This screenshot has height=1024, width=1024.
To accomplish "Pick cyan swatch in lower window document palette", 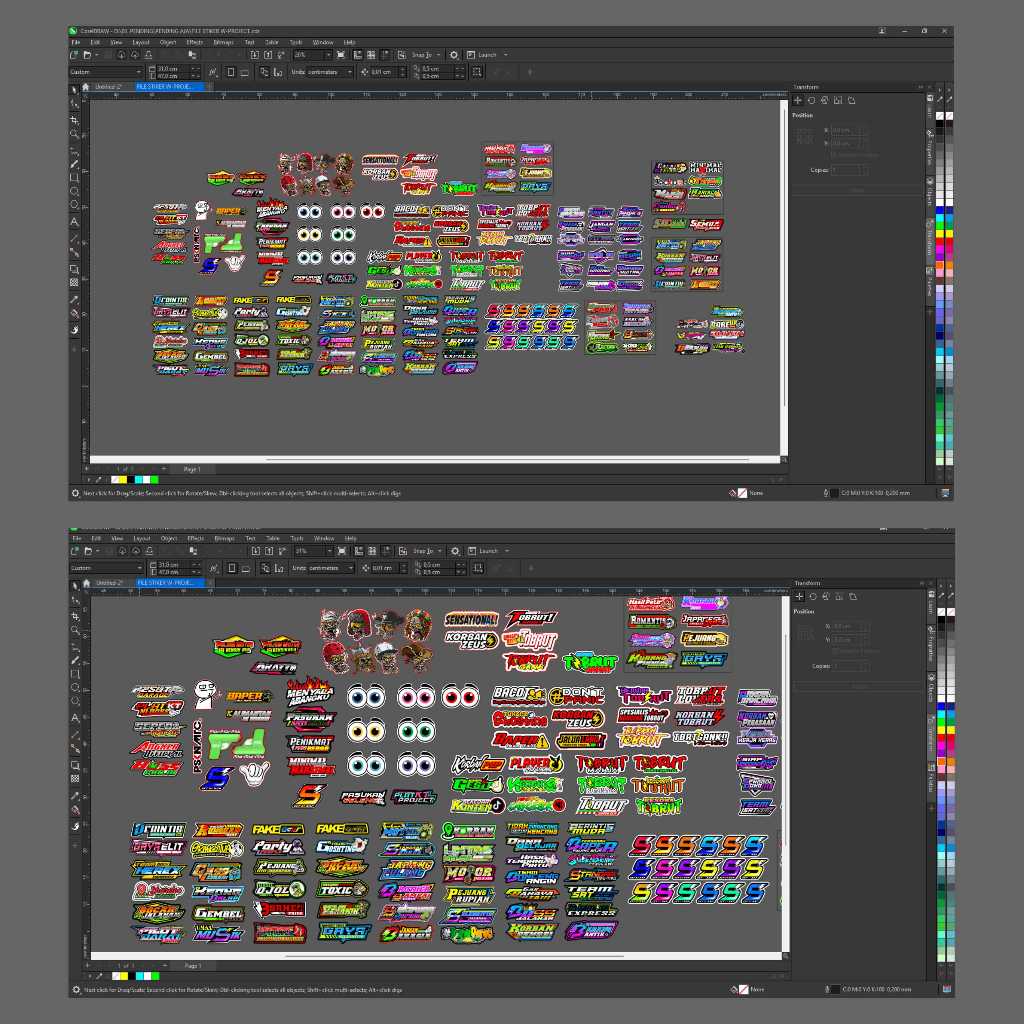I will [138, 976].
